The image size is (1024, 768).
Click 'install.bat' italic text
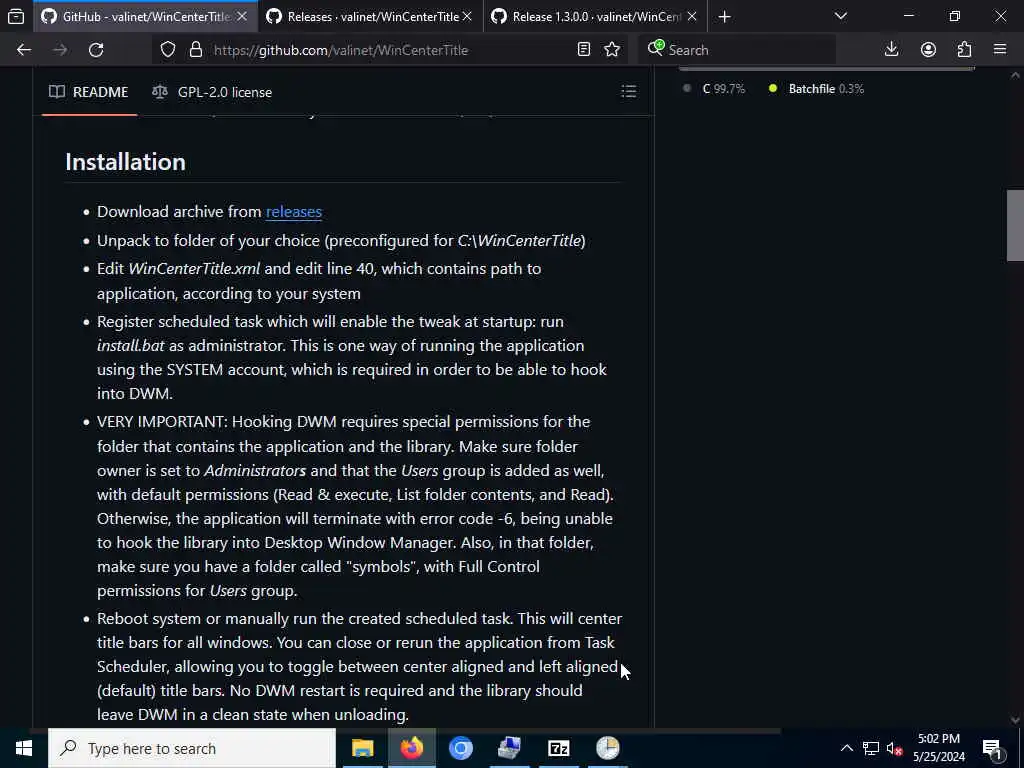point(131,345)
